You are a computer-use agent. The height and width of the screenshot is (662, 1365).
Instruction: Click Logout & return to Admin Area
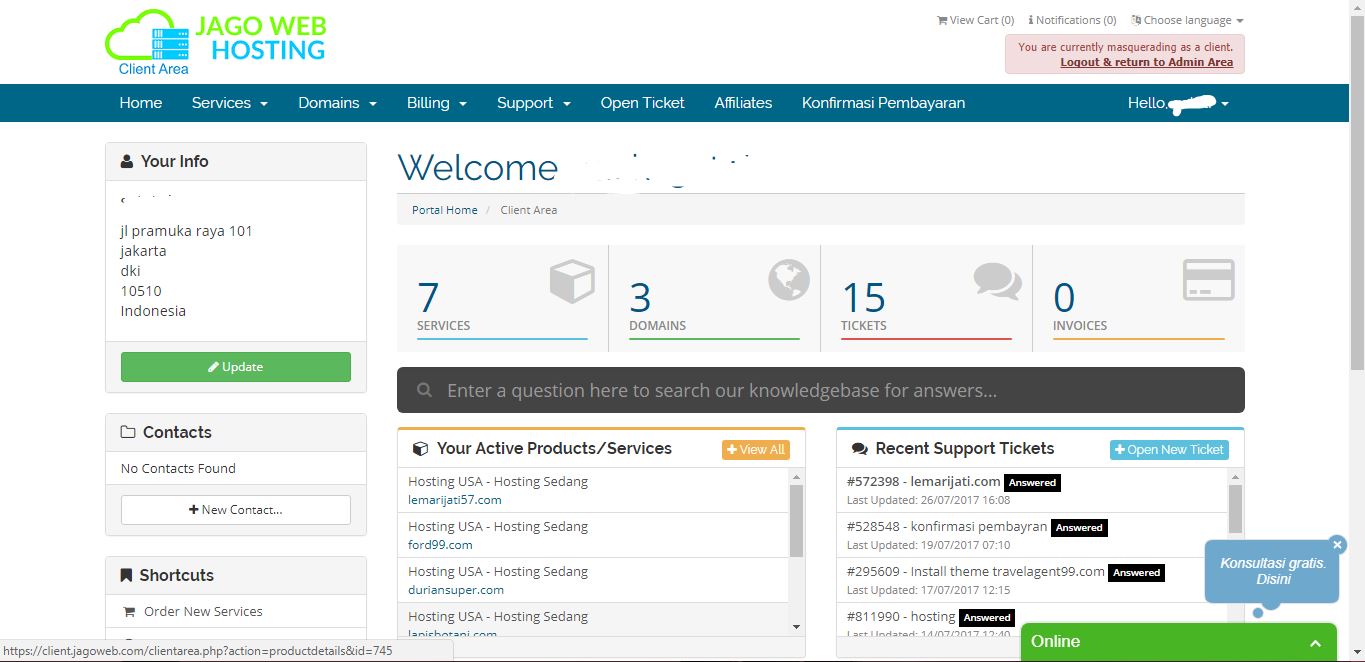coord(1146,62)
